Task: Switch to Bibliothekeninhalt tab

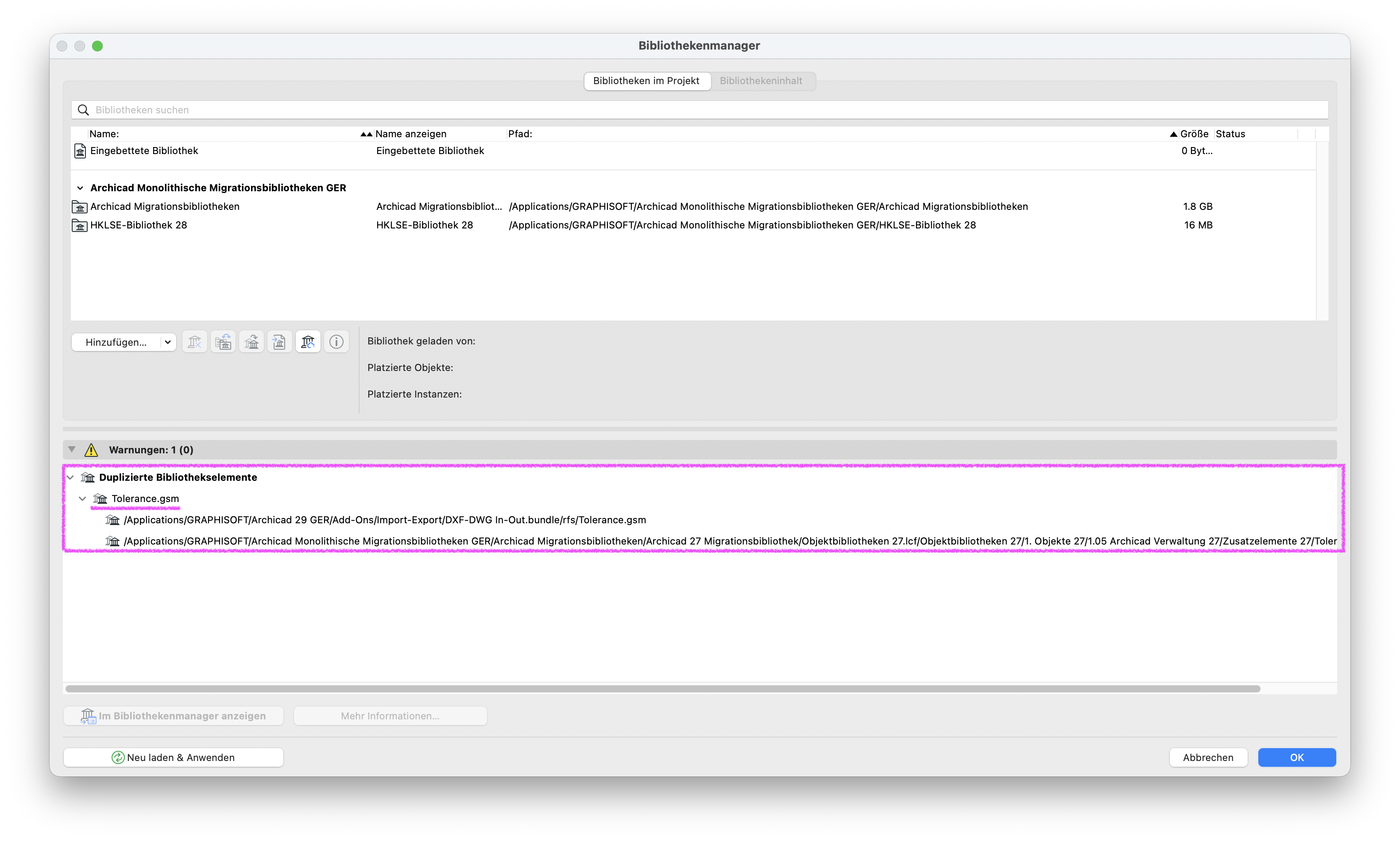Action: [761, 81]
